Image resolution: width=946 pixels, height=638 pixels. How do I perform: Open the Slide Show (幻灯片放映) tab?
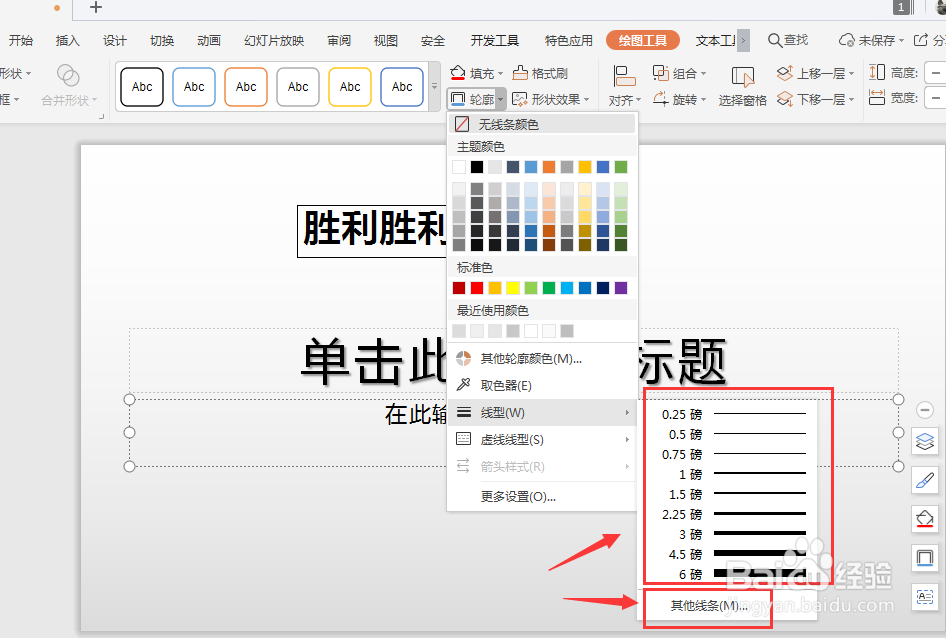click(x=274, y=40)
